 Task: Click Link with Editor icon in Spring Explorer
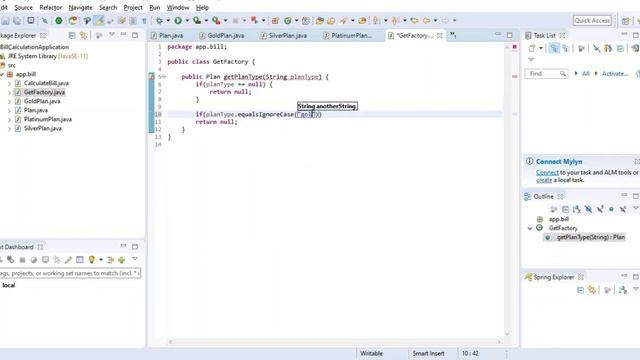(x=592, y=290)
